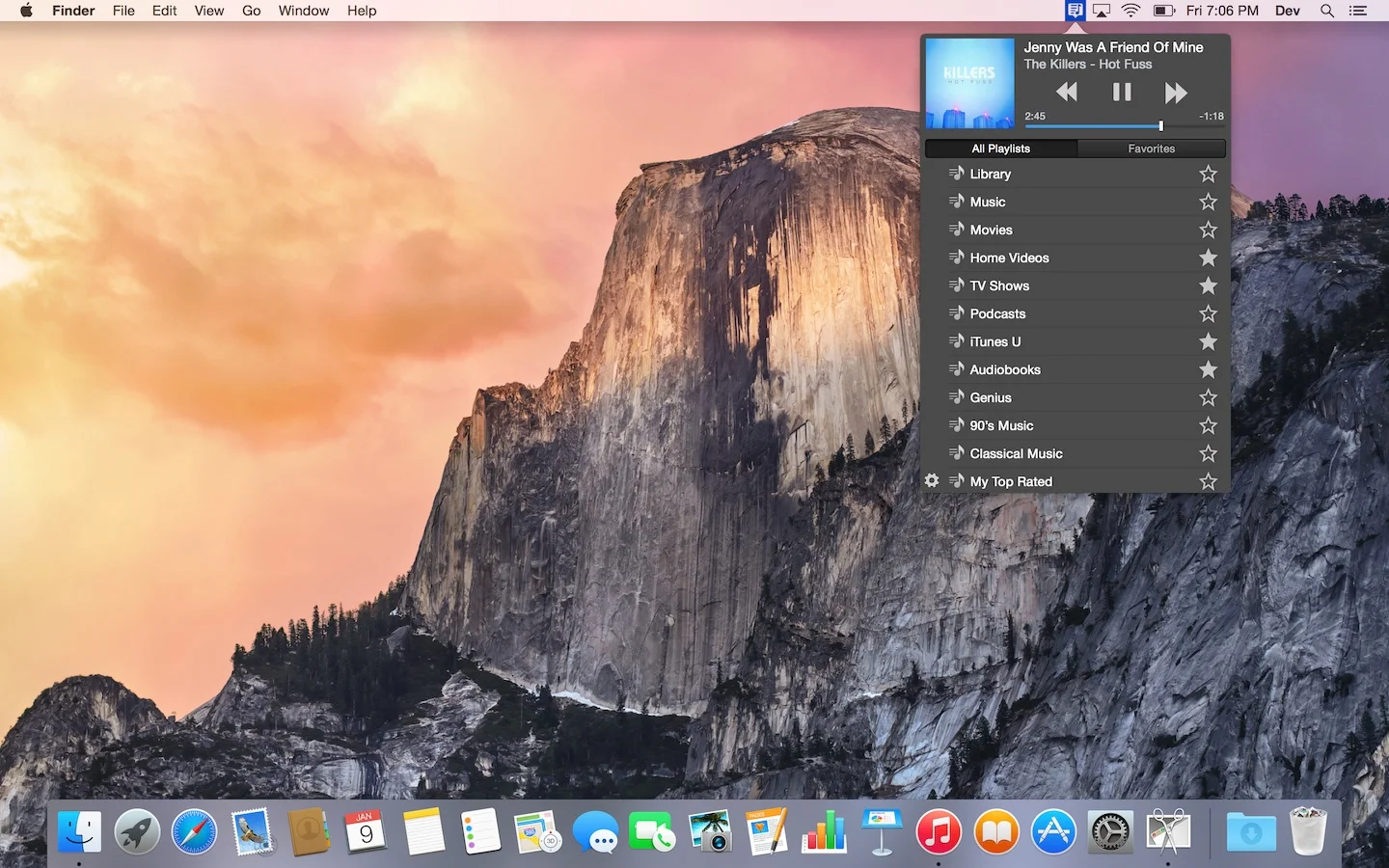Toggle the Audiobooks favorite star
This screenshot has height=868, width=1389.
click(1208, 369)
